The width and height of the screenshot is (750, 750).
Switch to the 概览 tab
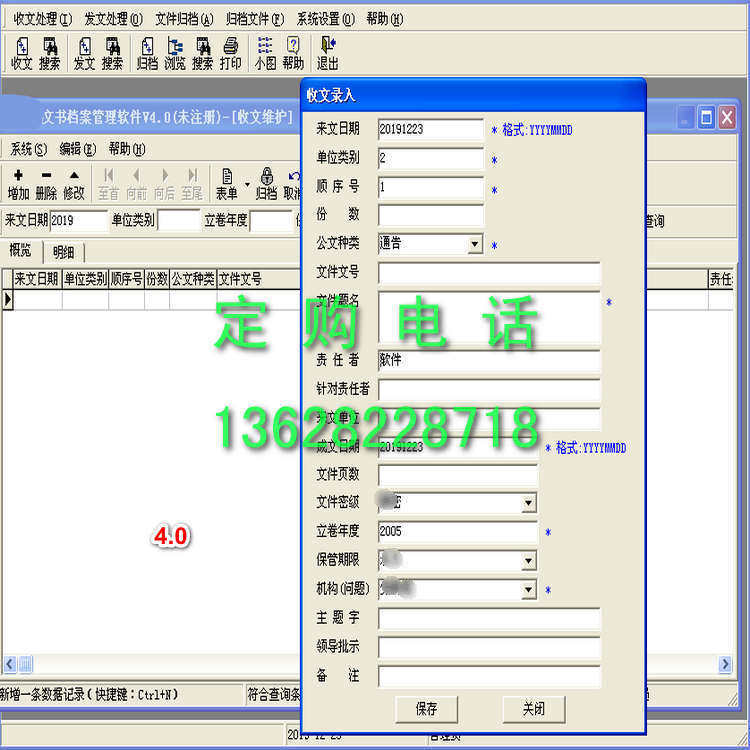click(x=21, y=251)
